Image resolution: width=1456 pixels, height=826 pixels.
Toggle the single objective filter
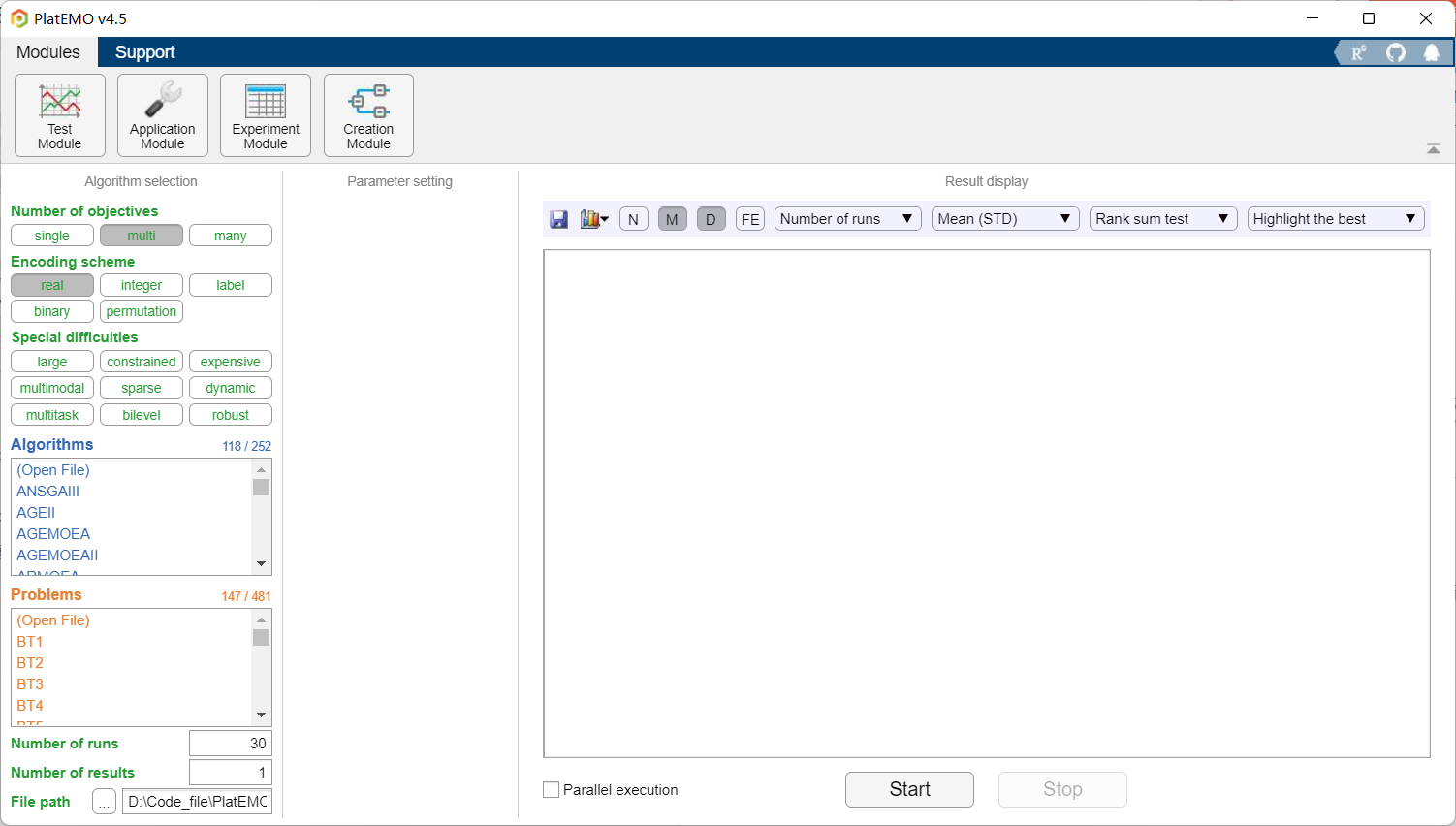52,236
